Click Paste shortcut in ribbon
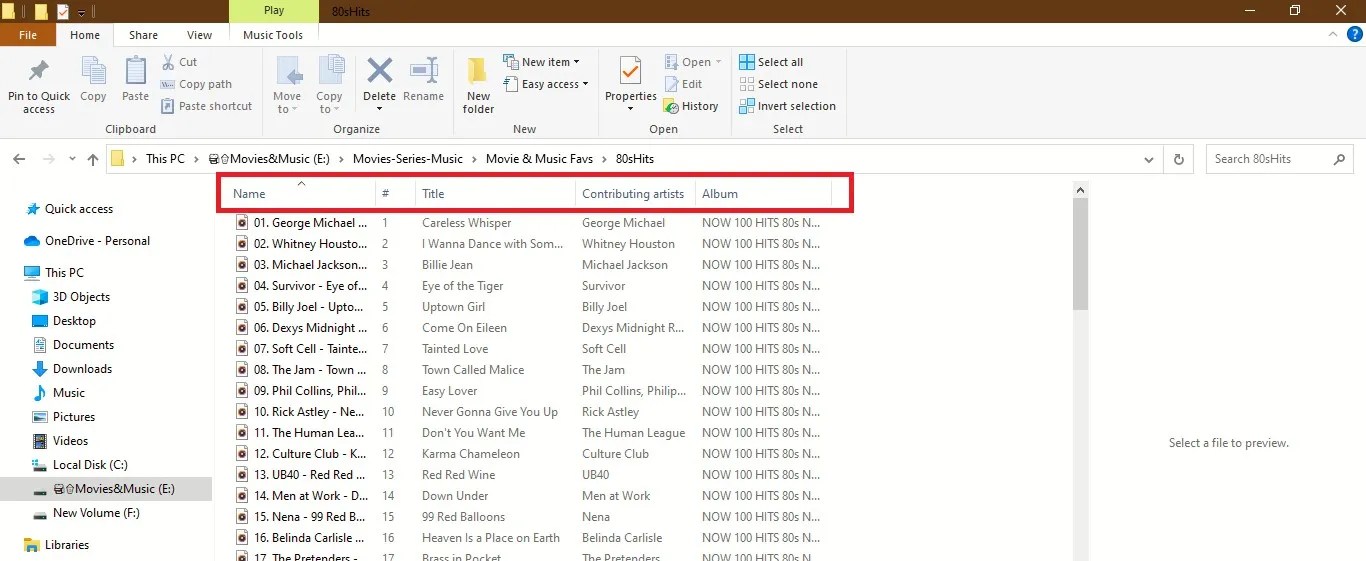 pos(206,106)
